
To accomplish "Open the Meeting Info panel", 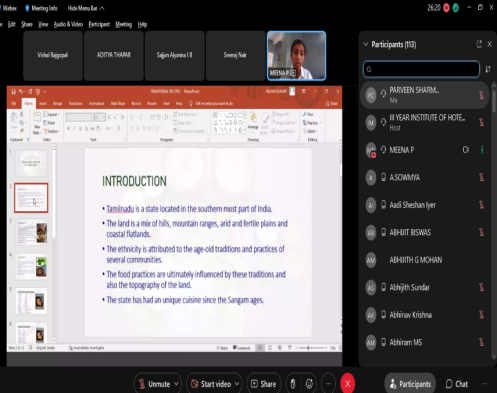I will pyautogui.click(x=41, y=8).
